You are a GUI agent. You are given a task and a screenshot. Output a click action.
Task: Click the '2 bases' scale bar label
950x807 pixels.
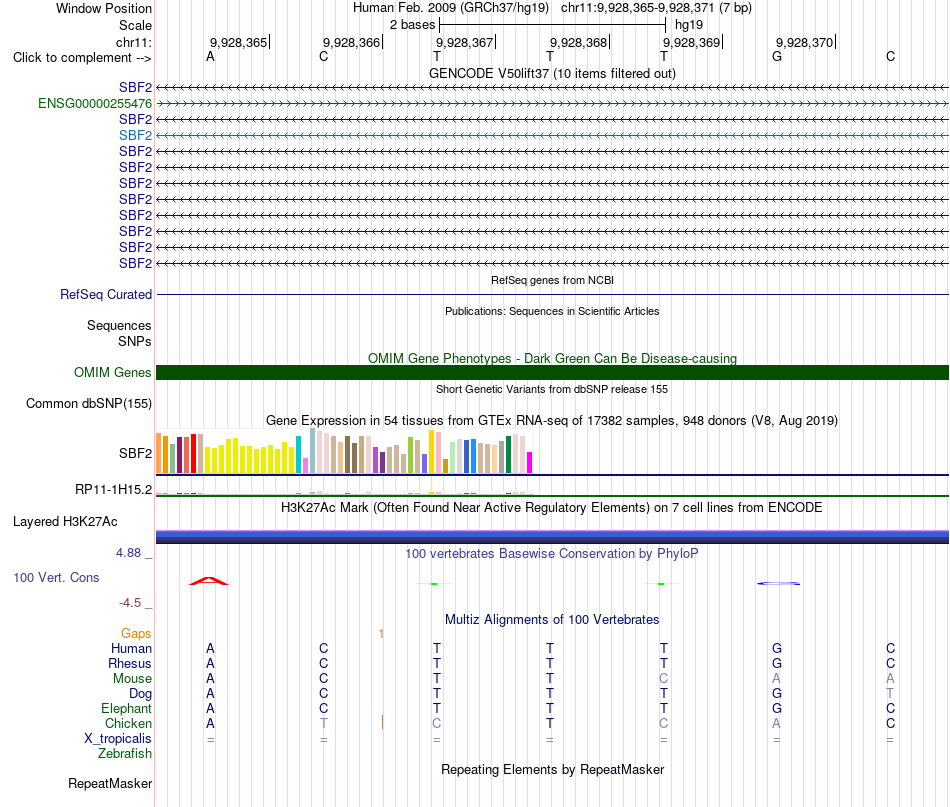412,25
